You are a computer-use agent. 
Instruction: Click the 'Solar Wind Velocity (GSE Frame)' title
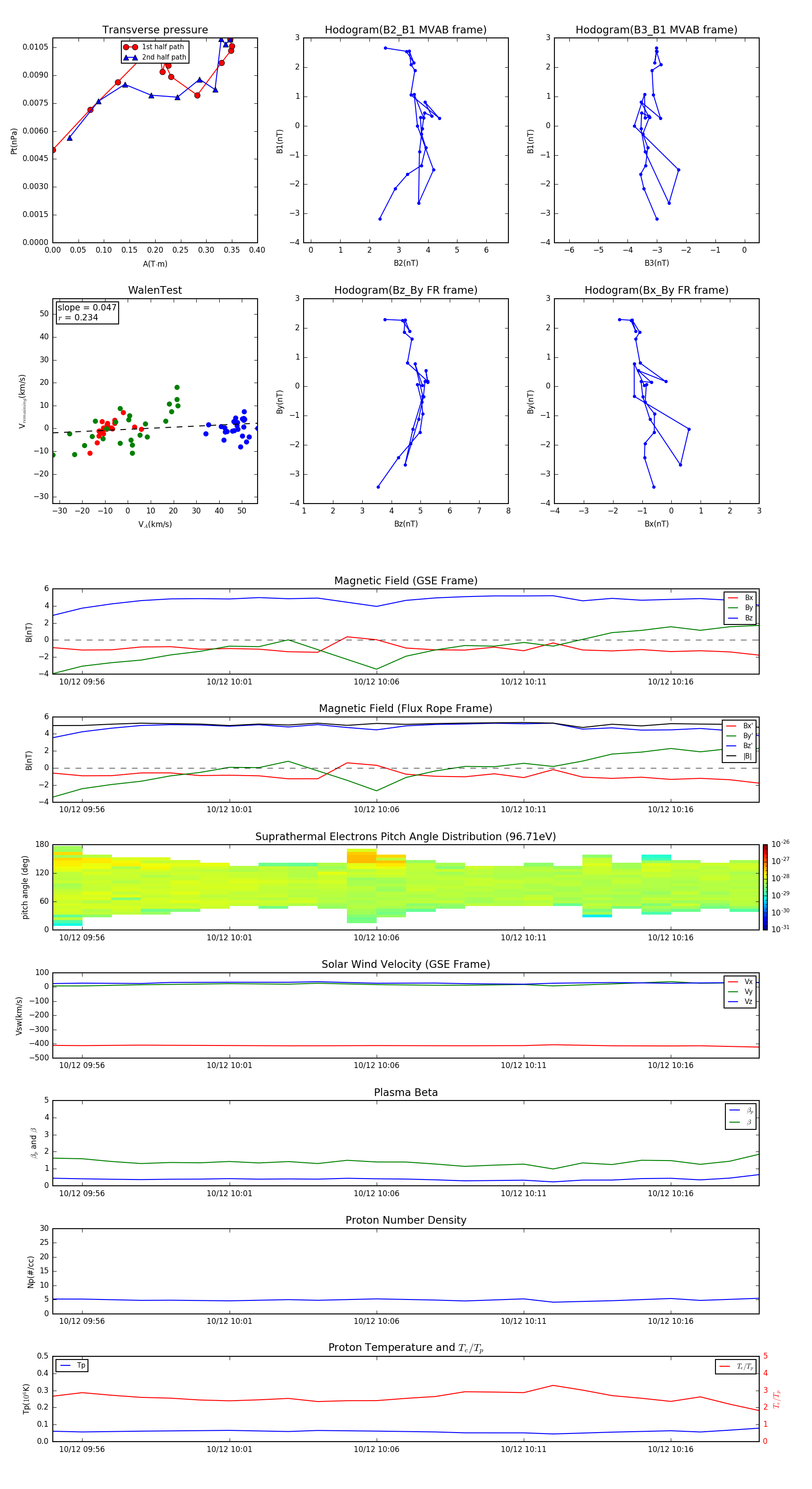(x=406, y=965)
